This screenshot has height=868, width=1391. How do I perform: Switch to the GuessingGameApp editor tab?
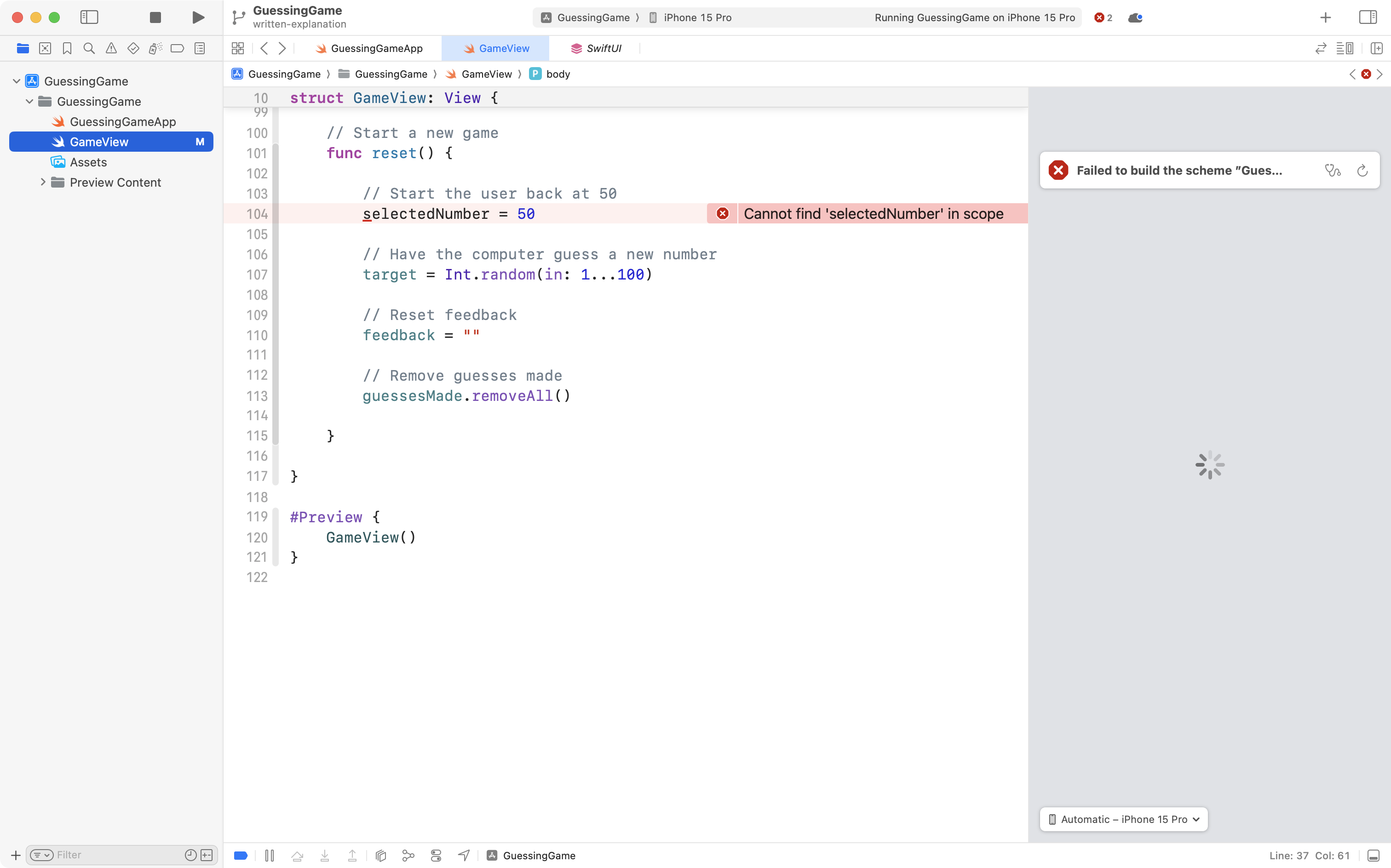(376, 48)
